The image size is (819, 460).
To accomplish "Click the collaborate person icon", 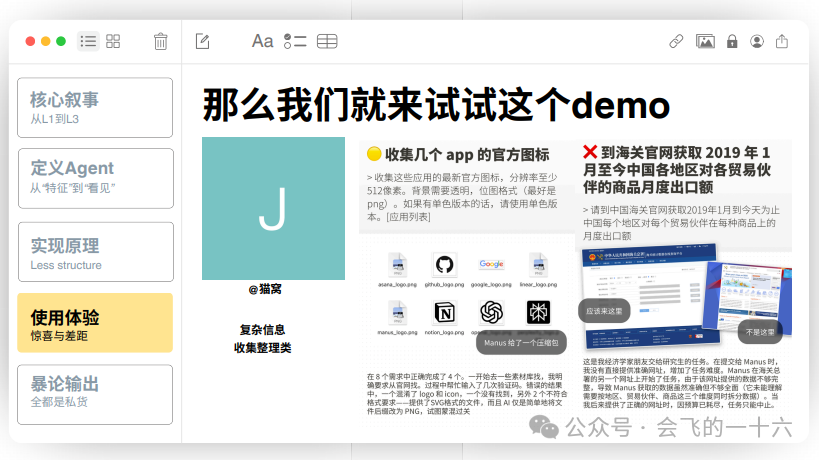I will coord(757,41).
